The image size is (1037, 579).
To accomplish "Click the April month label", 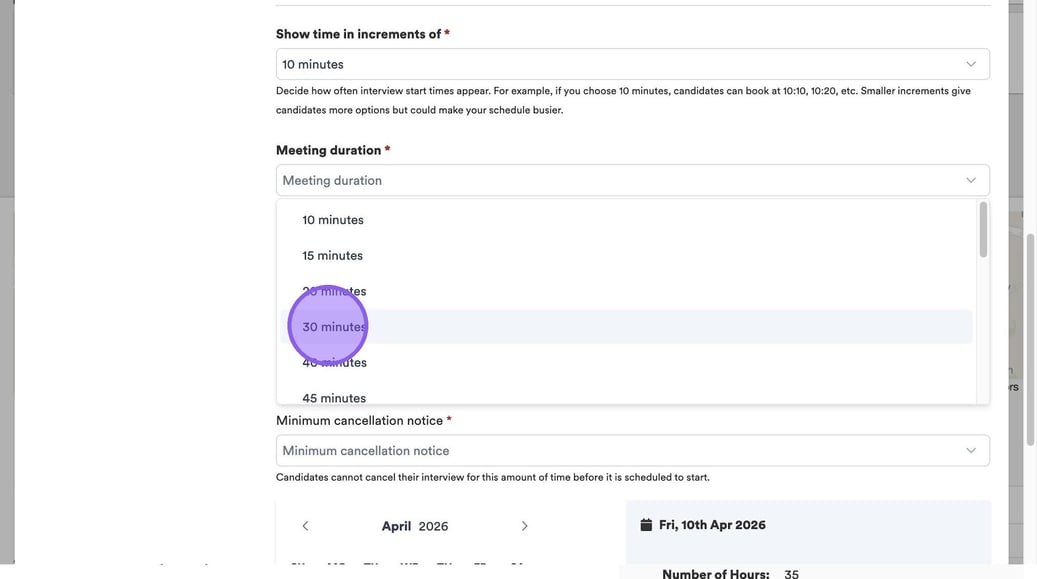I will (396, 526).
